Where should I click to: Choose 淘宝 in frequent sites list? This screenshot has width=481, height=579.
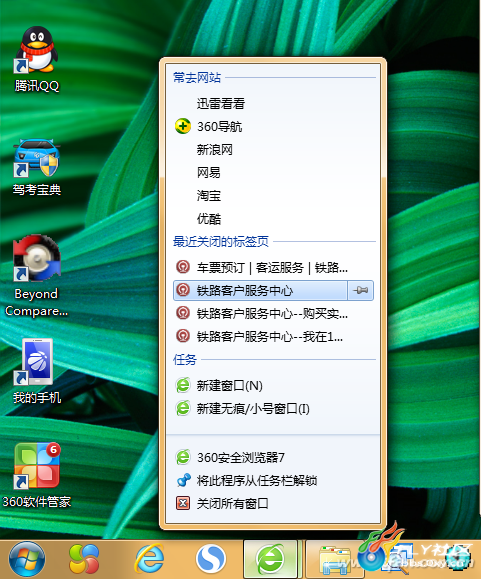pyautogui.click(x=273, y=195)
